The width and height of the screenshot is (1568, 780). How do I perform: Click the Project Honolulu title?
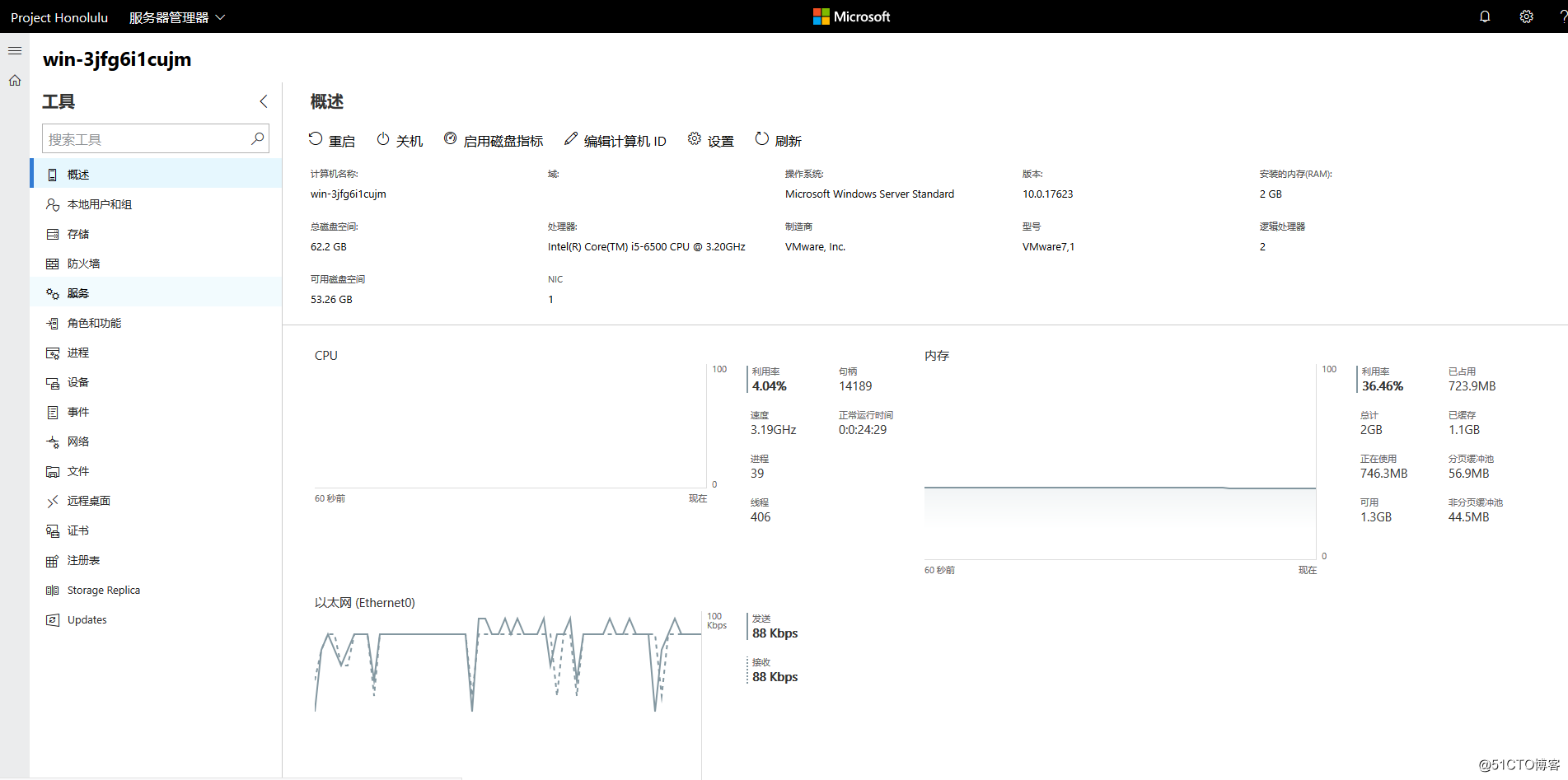point(59,17)
